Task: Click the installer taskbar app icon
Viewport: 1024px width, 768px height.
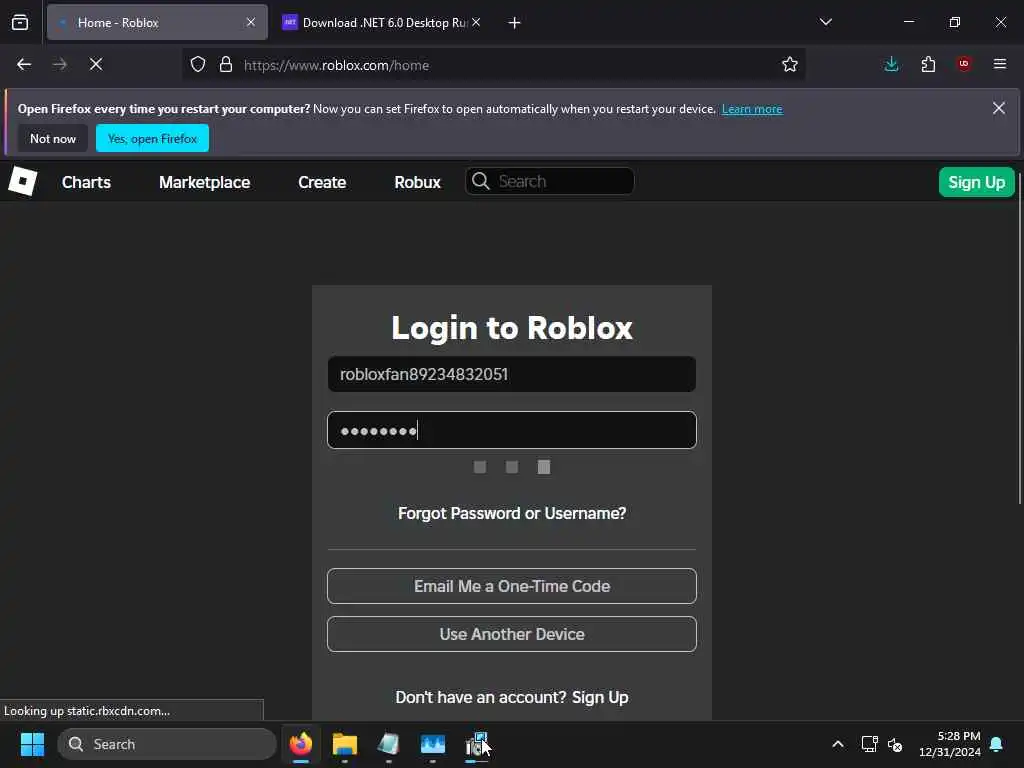Action: (477, 744)
